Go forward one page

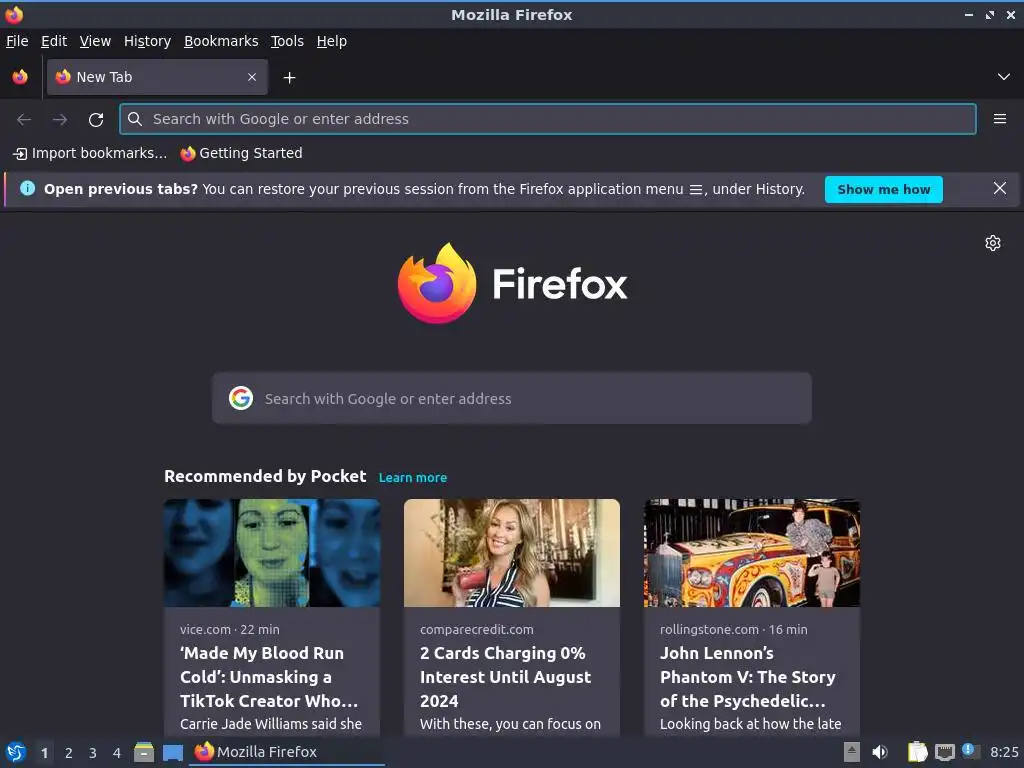(60, 120)
